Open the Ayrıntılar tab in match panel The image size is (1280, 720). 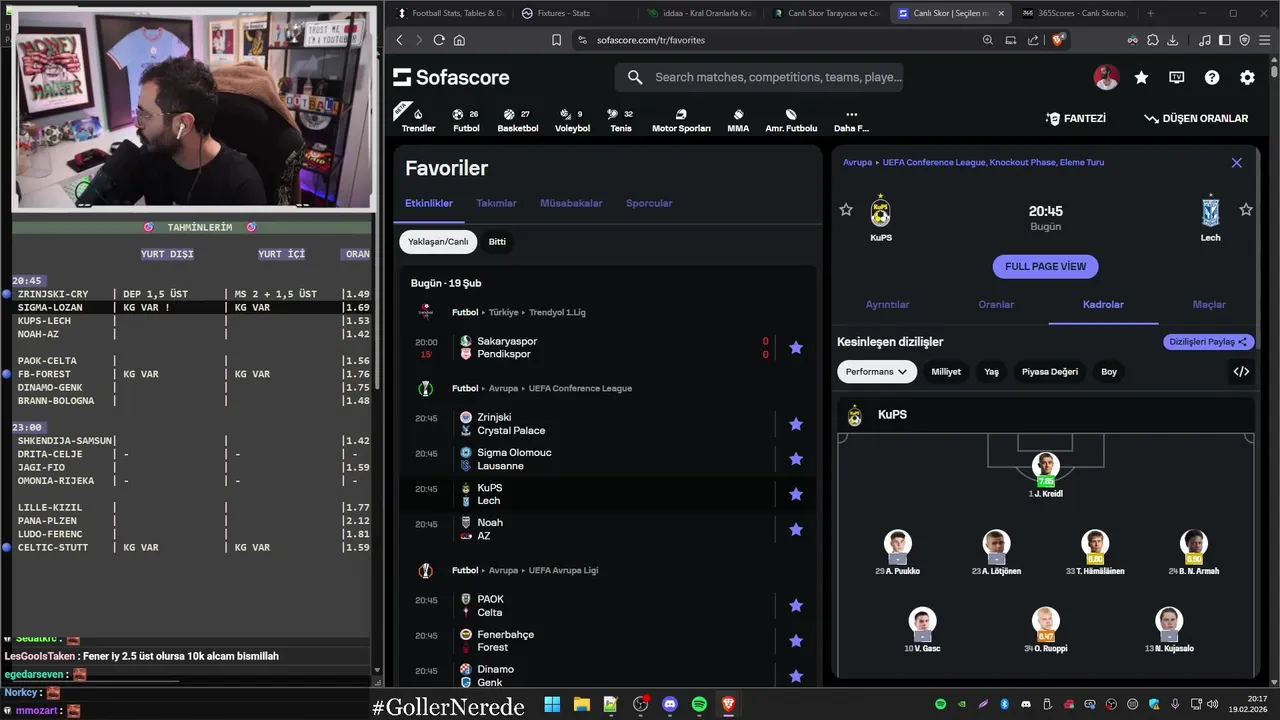887,305
